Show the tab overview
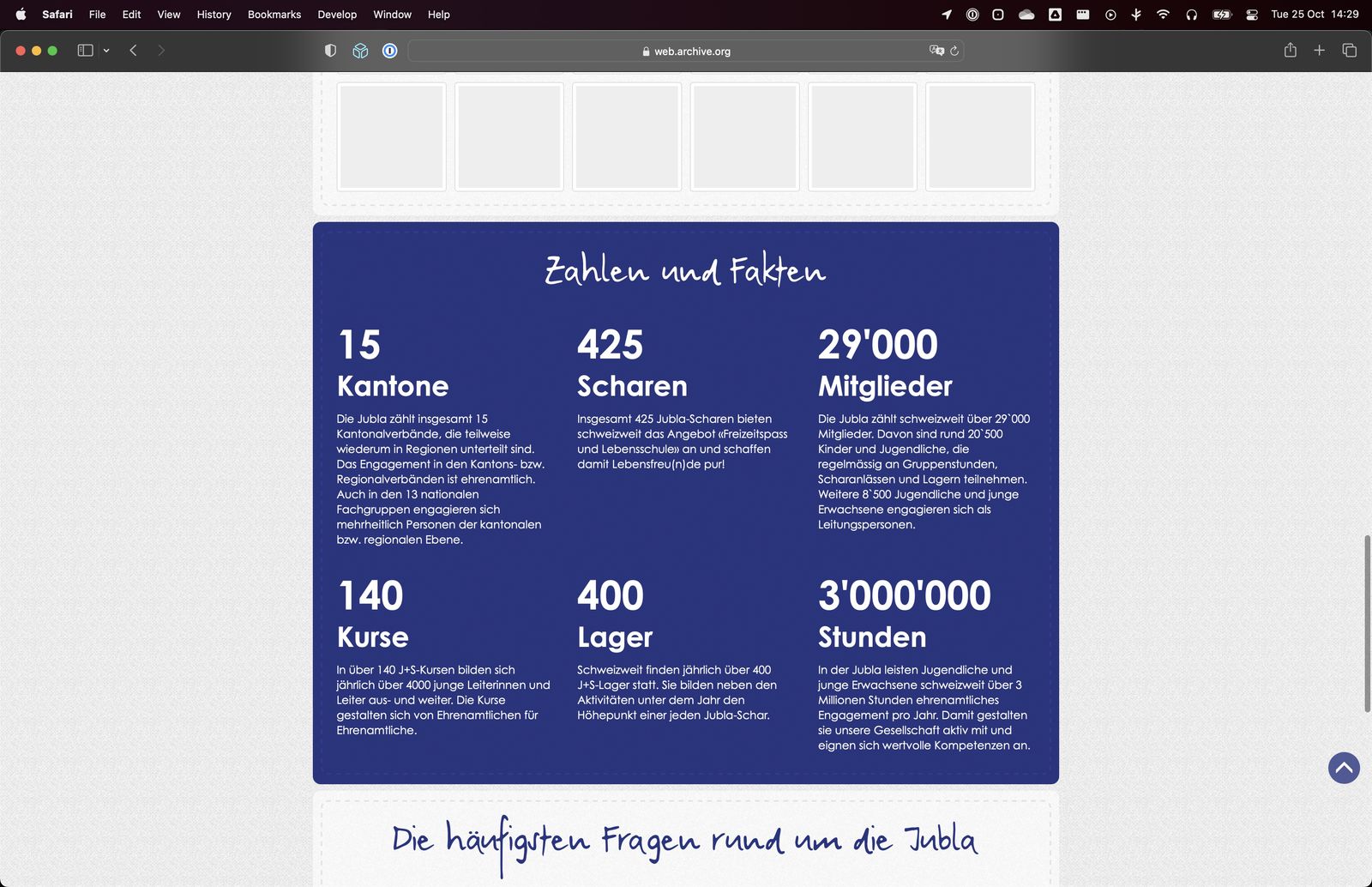This screenshot has width=1372, height=887. tap(1349, 51)
